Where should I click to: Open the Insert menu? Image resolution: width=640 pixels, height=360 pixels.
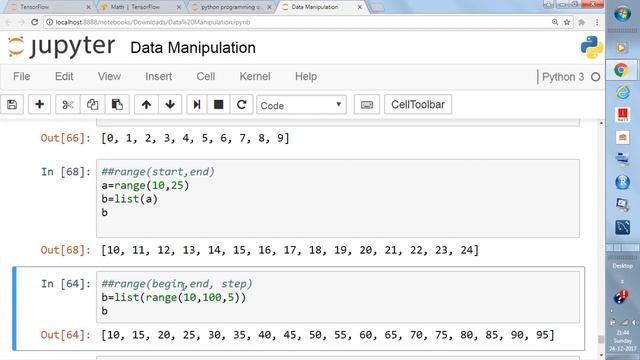pyautogui.click(x=158, y=76)
